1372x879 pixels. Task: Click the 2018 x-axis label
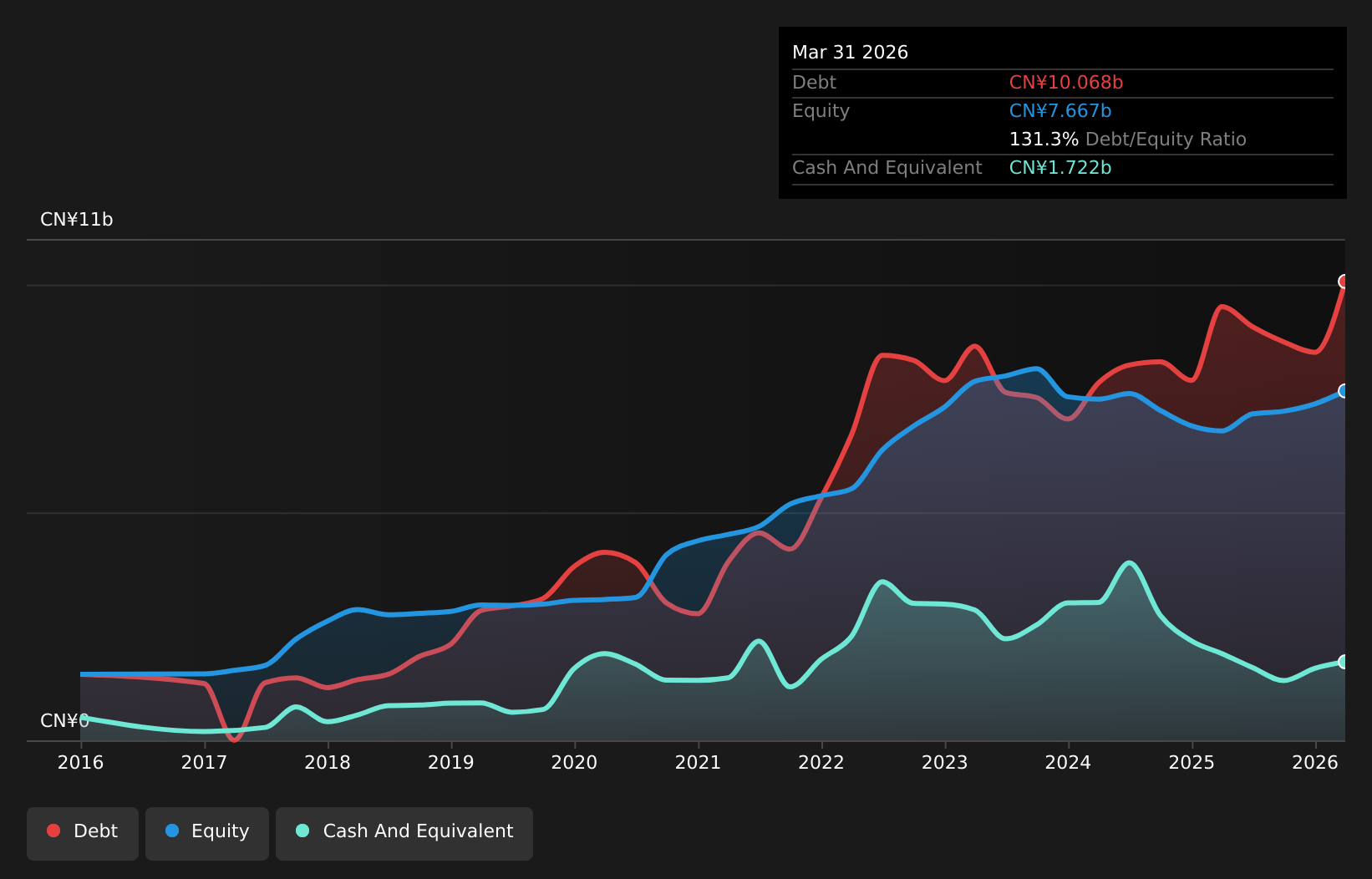pyautogui.click(x=328, y=763)
